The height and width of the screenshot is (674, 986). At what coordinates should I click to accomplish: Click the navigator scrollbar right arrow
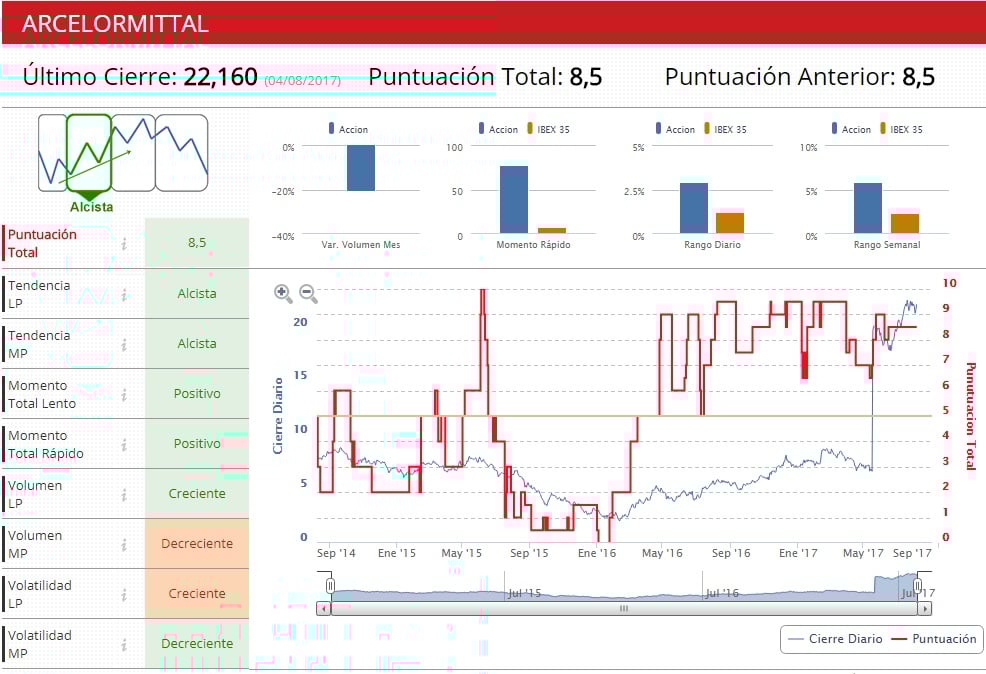924,609
